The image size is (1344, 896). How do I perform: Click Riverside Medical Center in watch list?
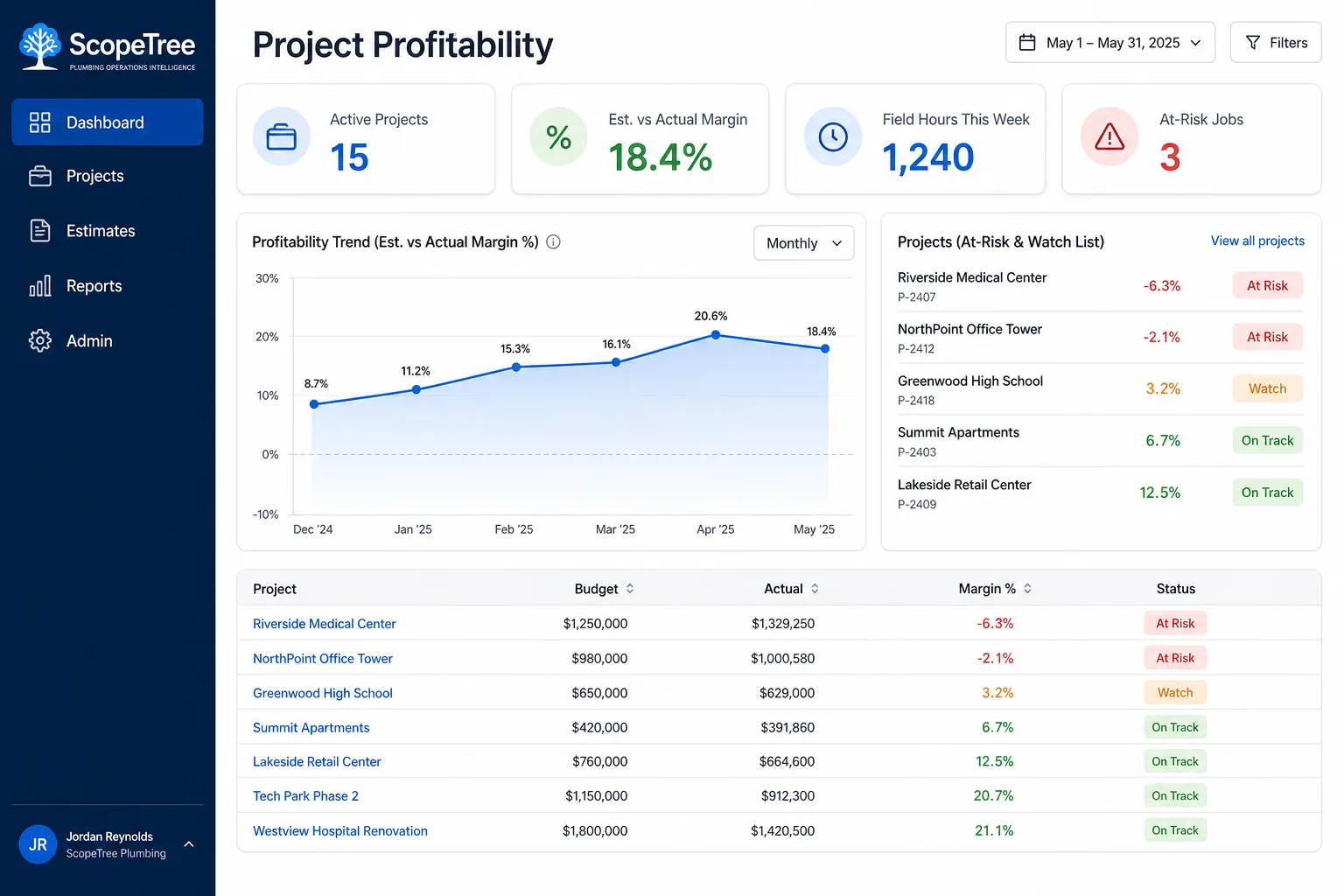pos(971,277)
